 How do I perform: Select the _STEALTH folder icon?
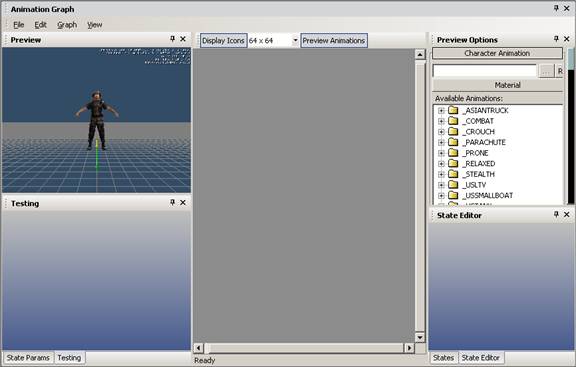tap(453, 174)
